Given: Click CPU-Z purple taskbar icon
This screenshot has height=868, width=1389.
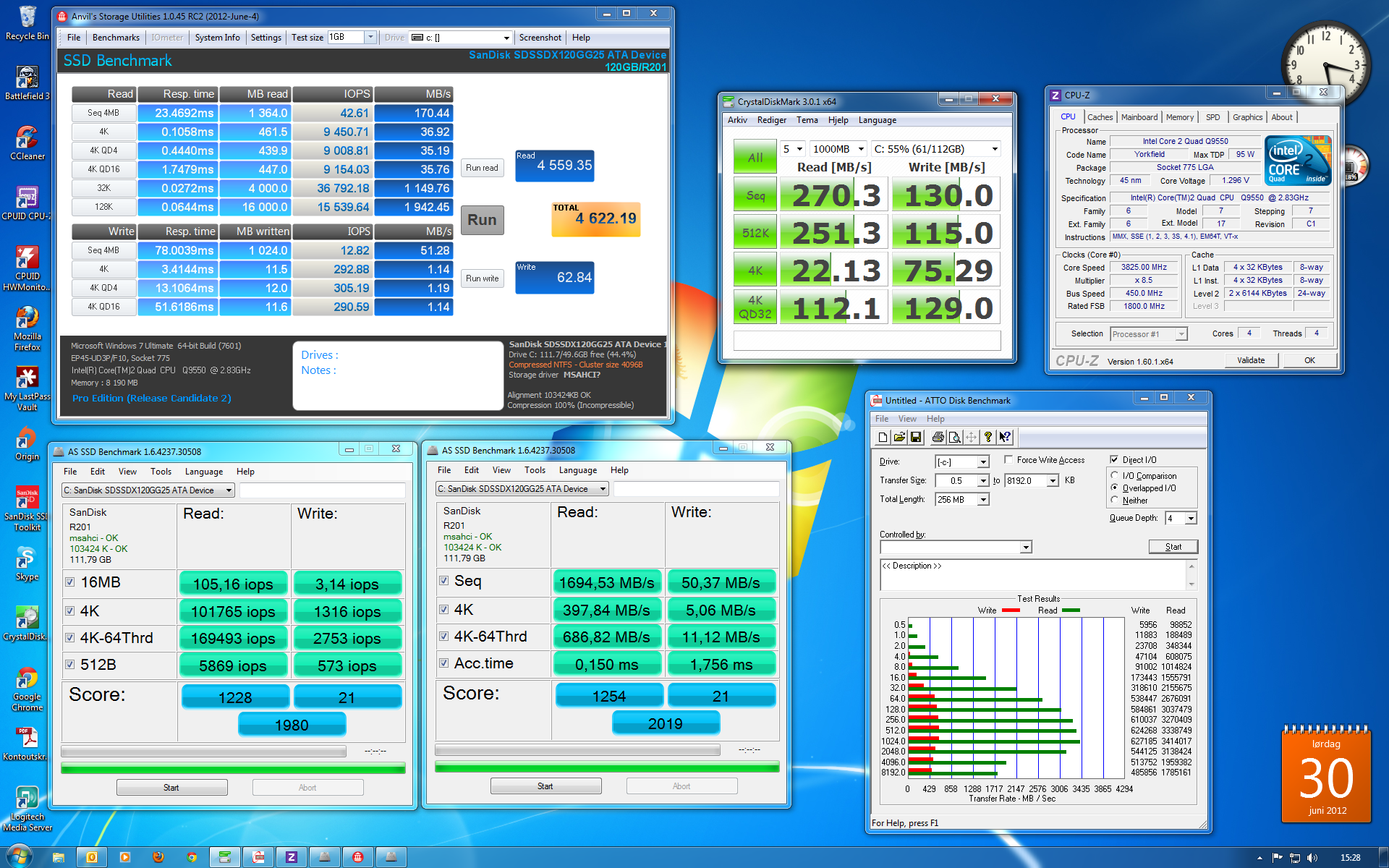Looking at the screenshot, I should click(x=291, y=857).
